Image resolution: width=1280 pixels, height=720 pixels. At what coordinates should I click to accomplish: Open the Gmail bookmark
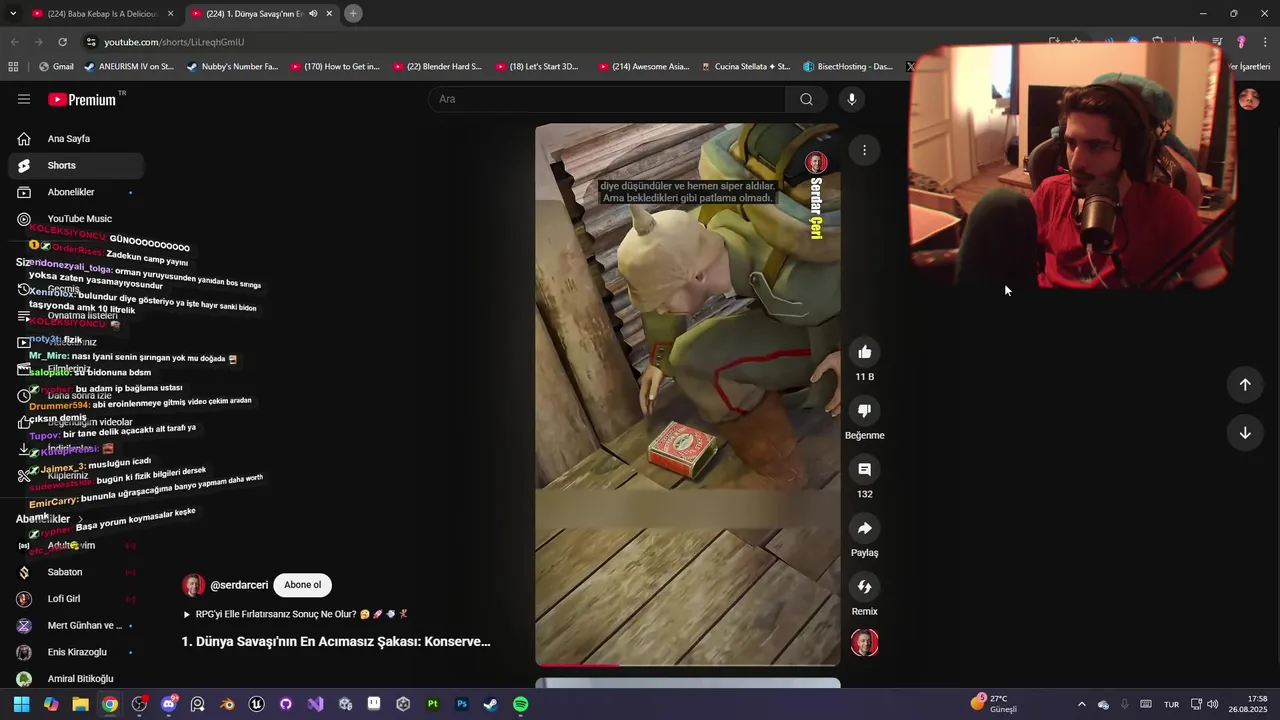click(x=56, y=67)
